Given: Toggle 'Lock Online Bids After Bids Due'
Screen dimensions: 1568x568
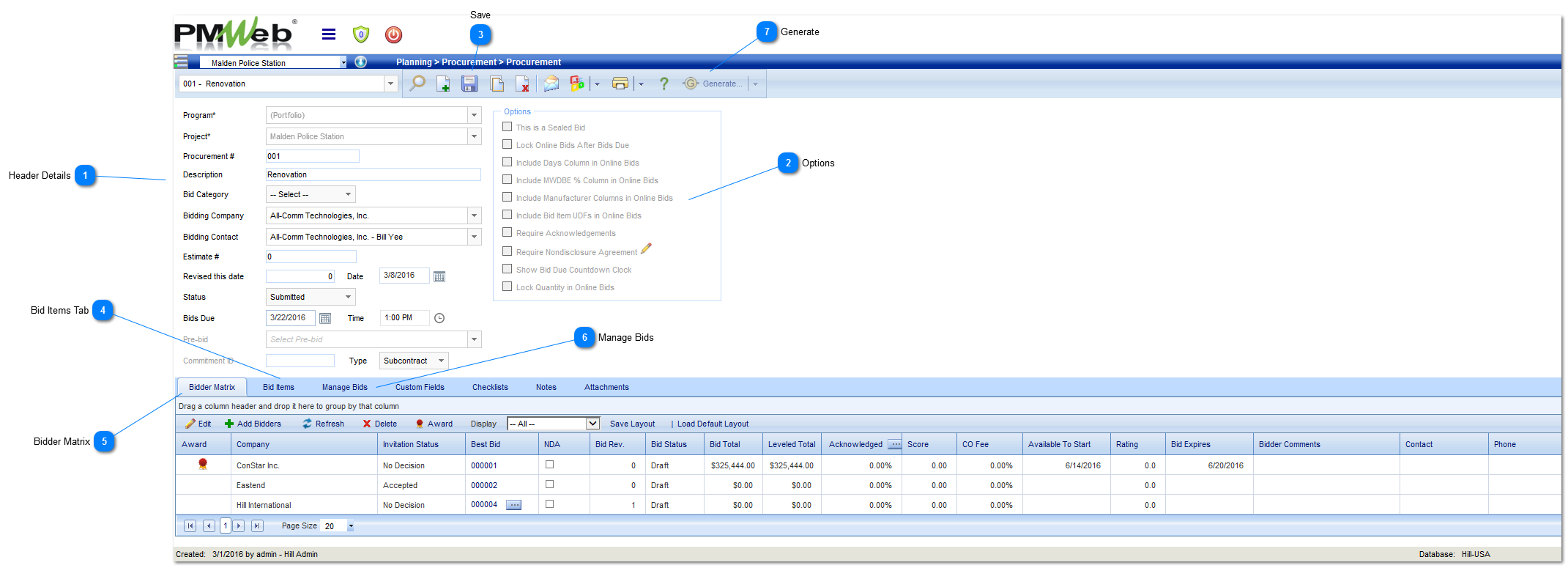Looking at the screenshot, I should 507,144.
